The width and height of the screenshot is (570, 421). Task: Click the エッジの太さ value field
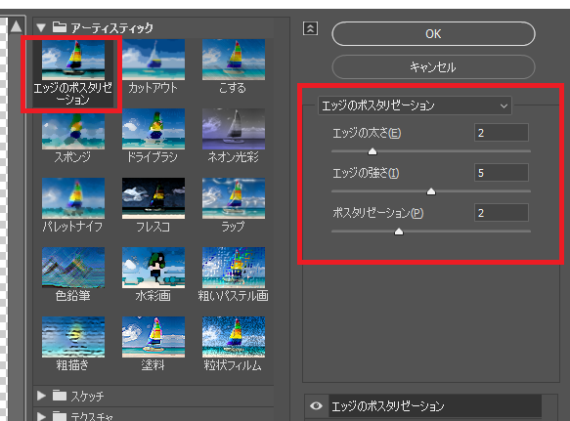[x=501, y=133]
